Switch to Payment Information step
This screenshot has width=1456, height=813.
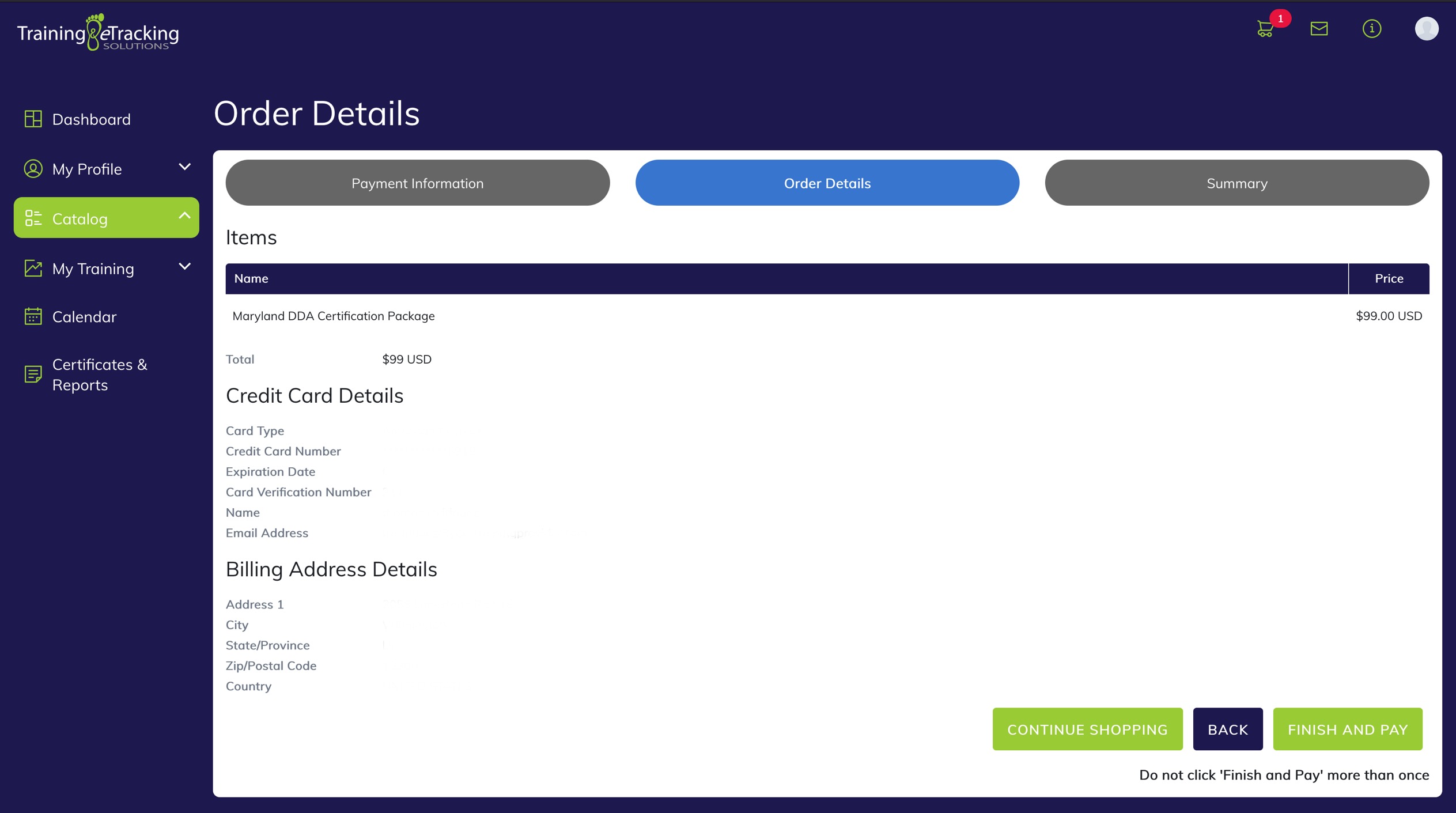pyautogui.click(x=417, y=183)
